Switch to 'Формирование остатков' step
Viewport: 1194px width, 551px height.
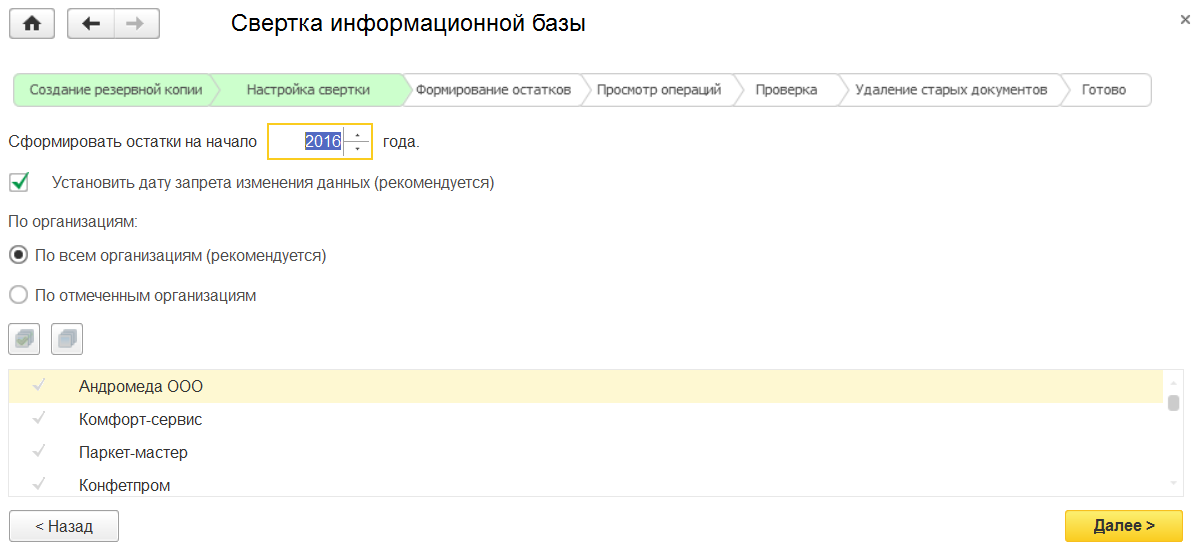tap(493, 90)
